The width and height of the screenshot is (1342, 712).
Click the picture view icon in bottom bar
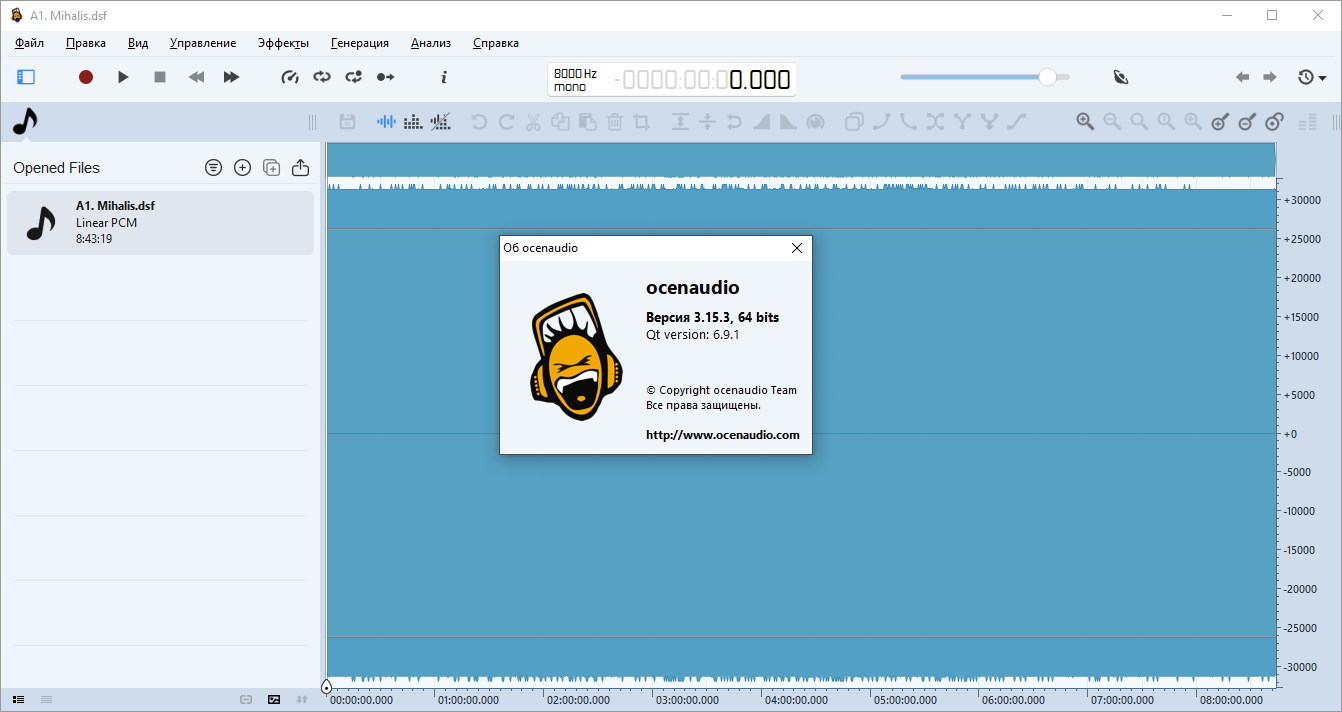coord(274,699)
